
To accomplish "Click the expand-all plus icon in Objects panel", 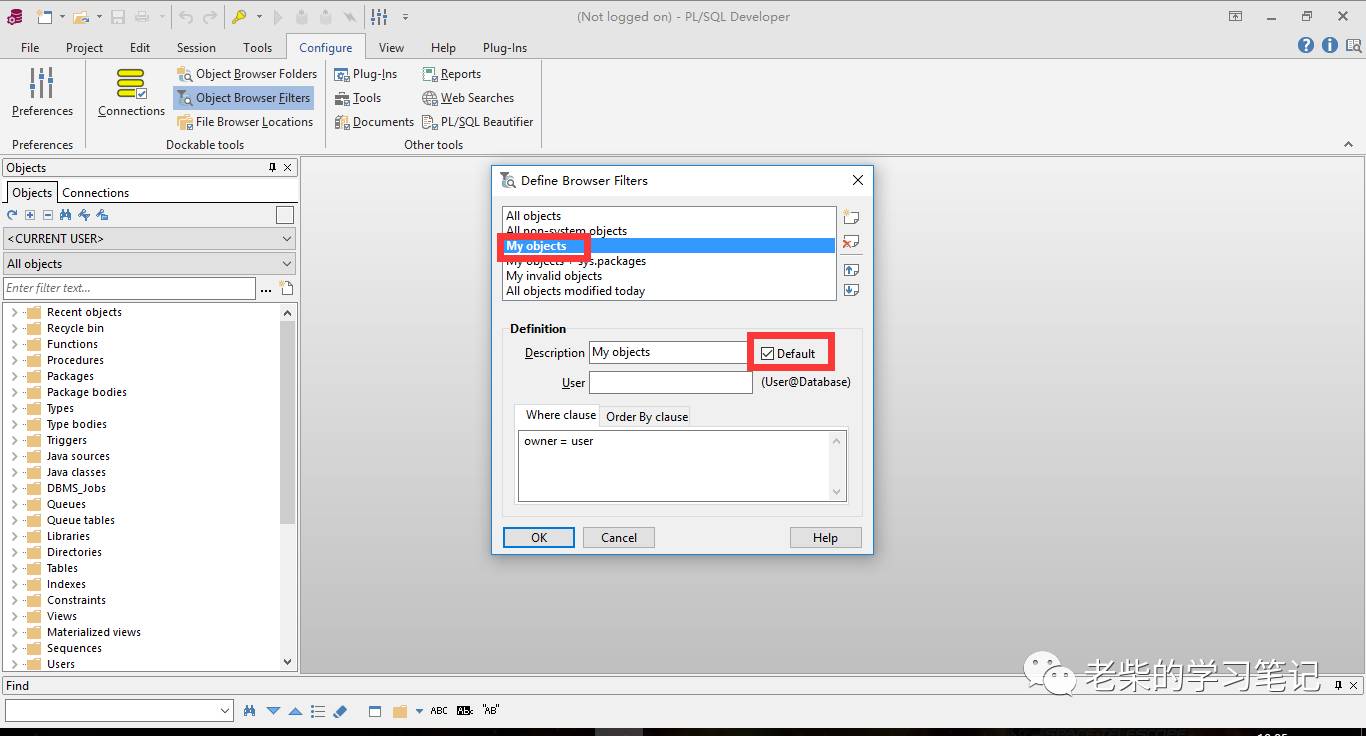I will click(30, 215).
